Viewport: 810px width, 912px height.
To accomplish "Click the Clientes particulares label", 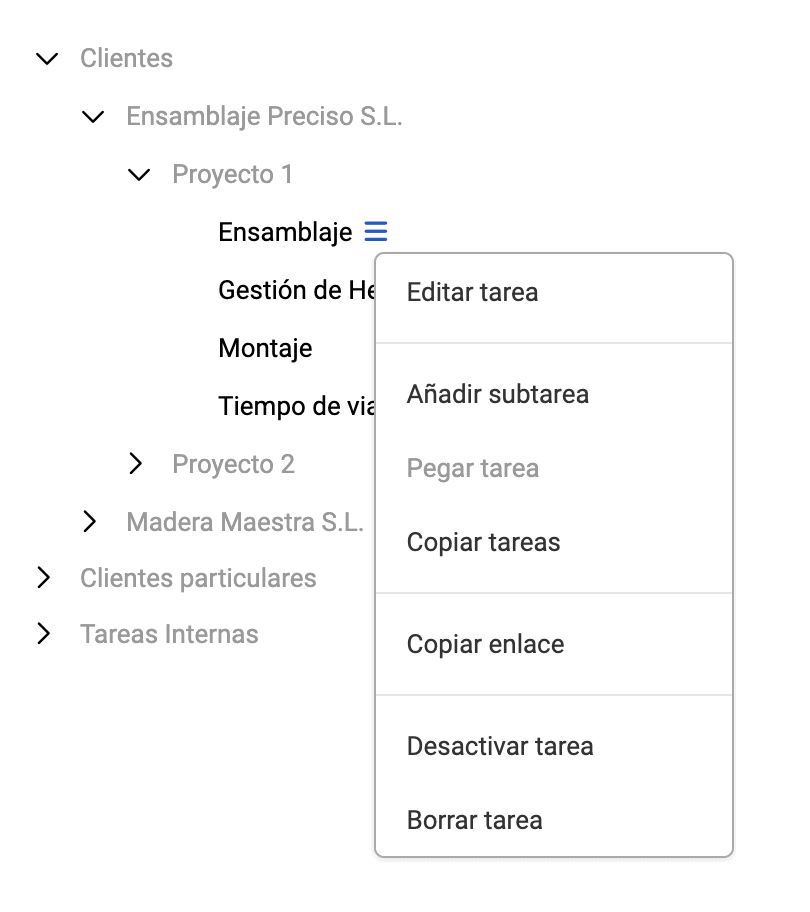I will pyautogui.click(x=198, y=578).
